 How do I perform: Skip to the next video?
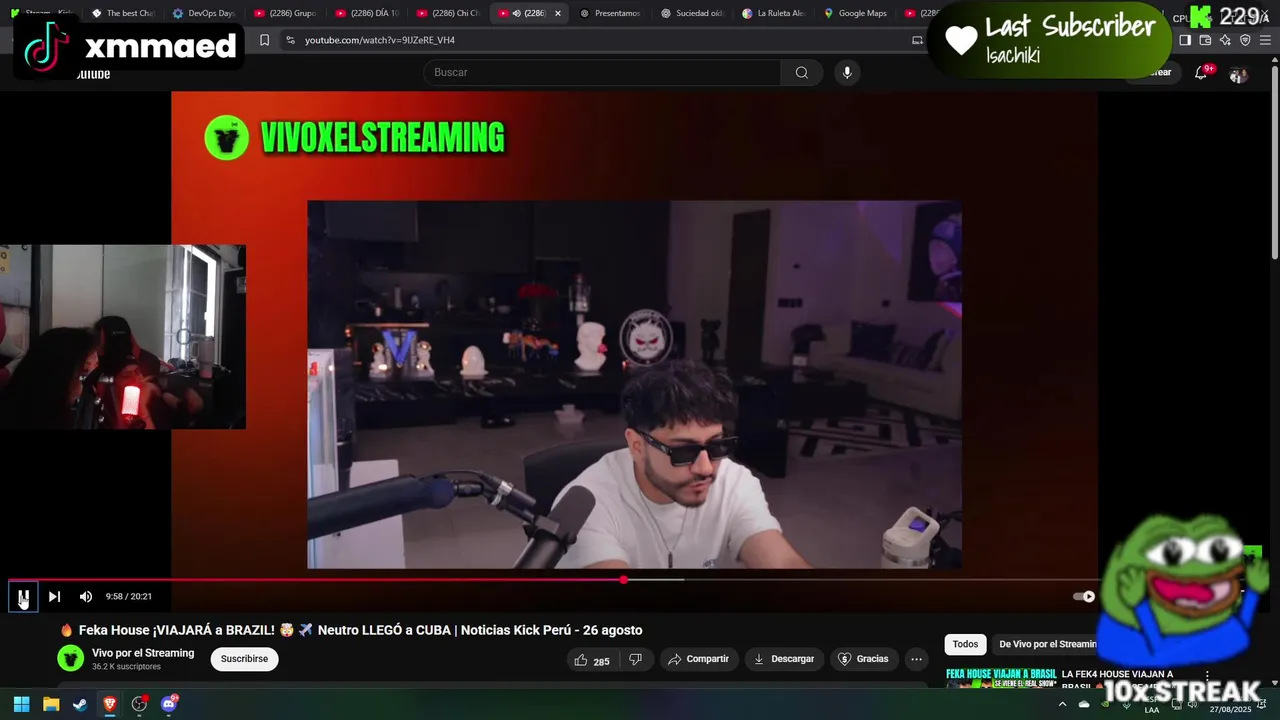pos(54,597)
